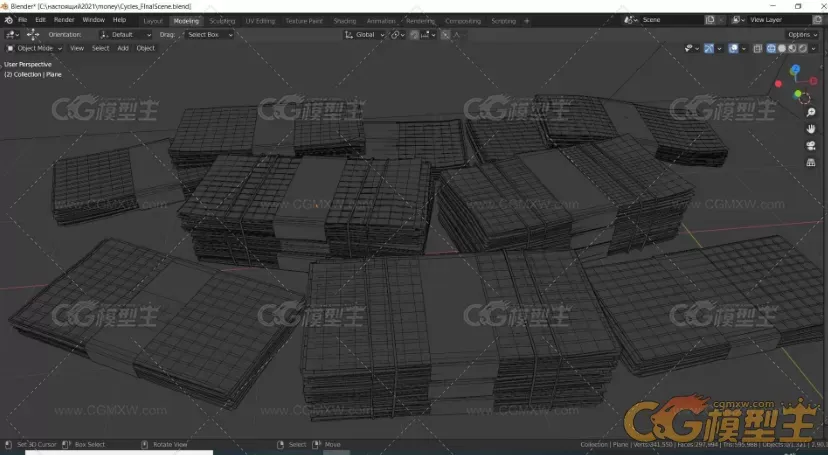Toggle viewport overlays display
The height and width of the screenshot is (455, 828).
tap(733, 48)
